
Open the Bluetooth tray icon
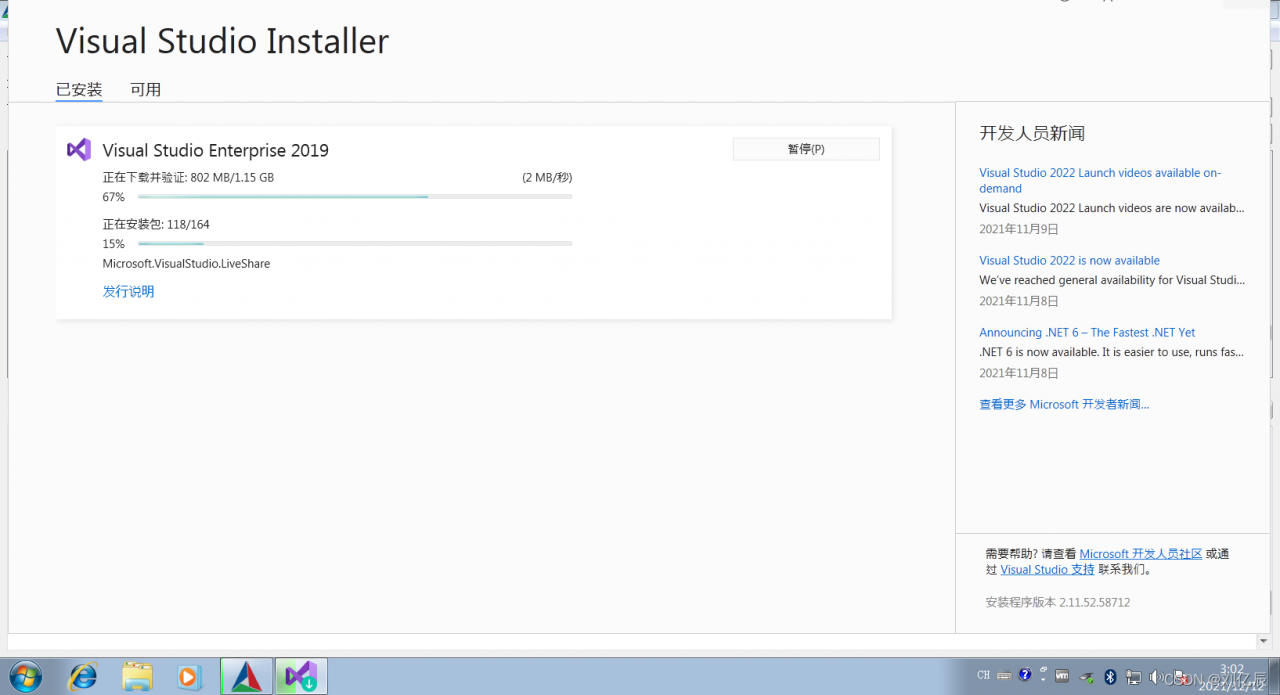pos(1110,676)
